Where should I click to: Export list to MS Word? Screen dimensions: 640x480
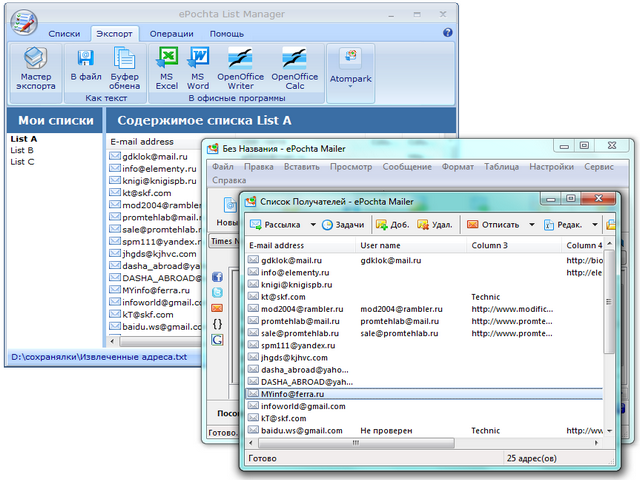198,69
